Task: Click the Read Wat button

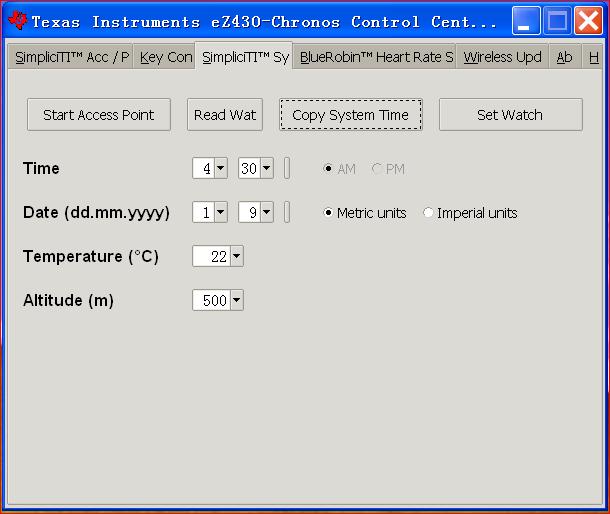Action: pyautogui.click(x=225, y=115)
